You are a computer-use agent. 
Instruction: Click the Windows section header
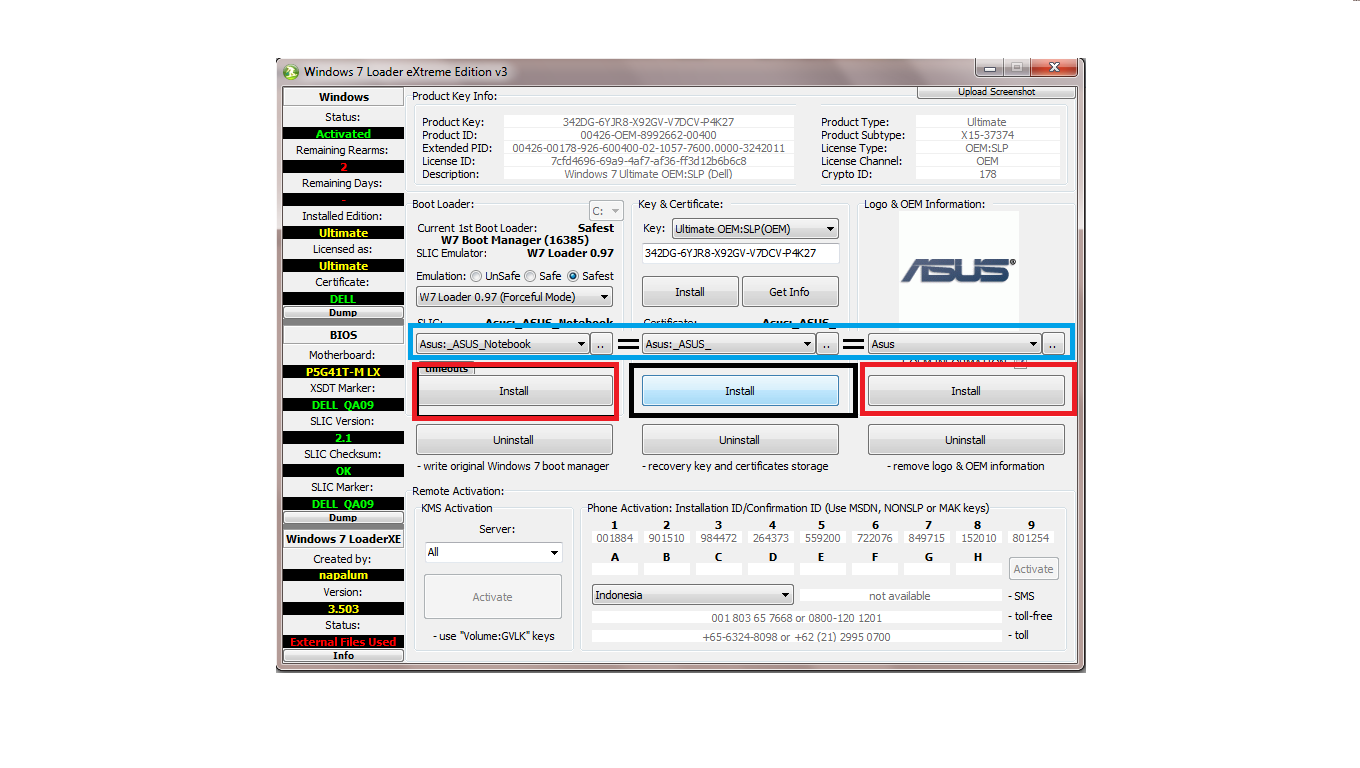coord(343,97)
